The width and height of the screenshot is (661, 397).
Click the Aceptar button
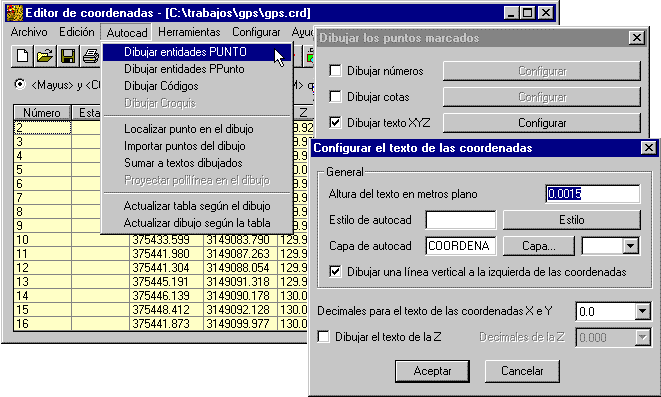[432, 371]
